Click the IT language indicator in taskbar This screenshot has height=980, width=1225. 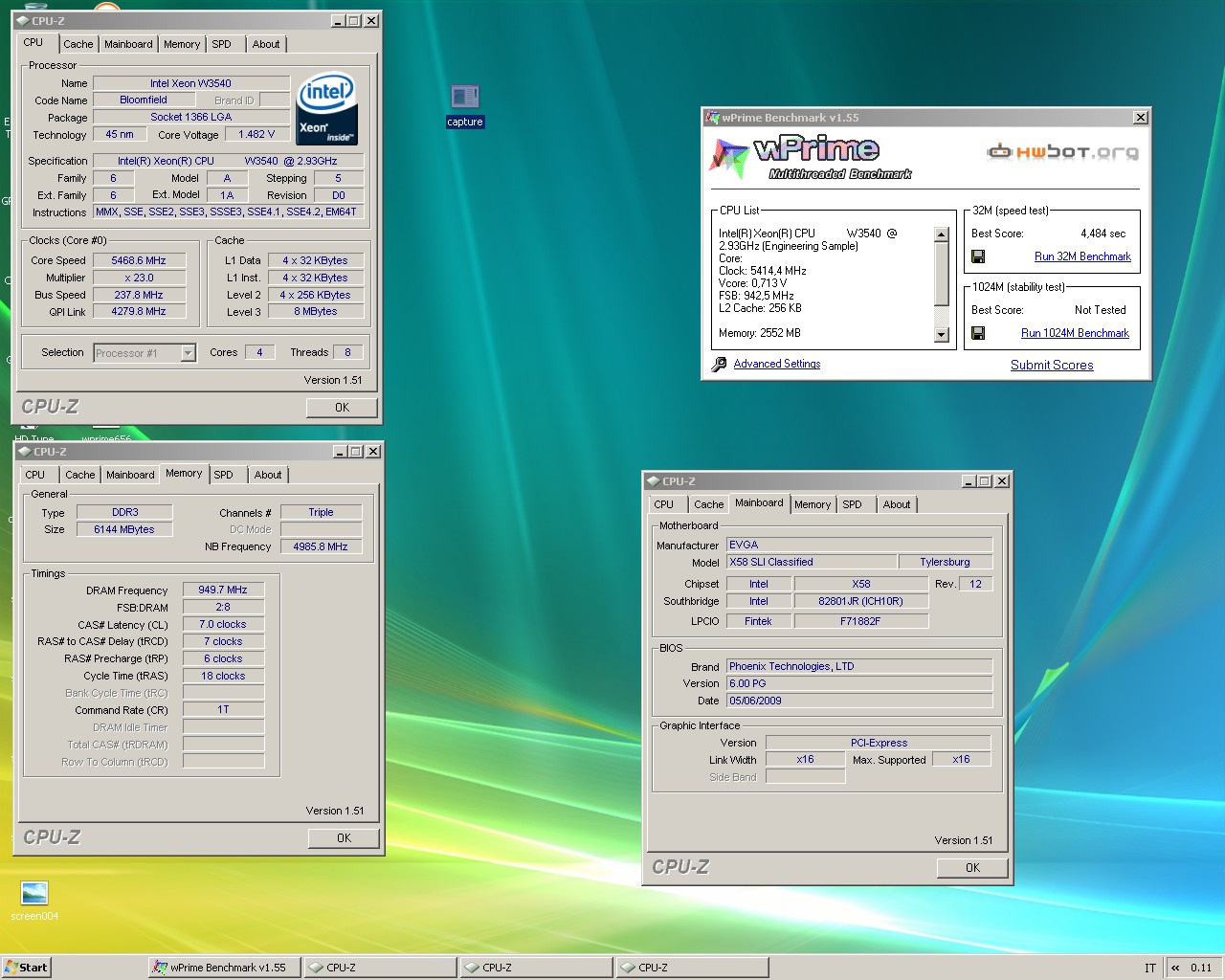point(1149,968)
